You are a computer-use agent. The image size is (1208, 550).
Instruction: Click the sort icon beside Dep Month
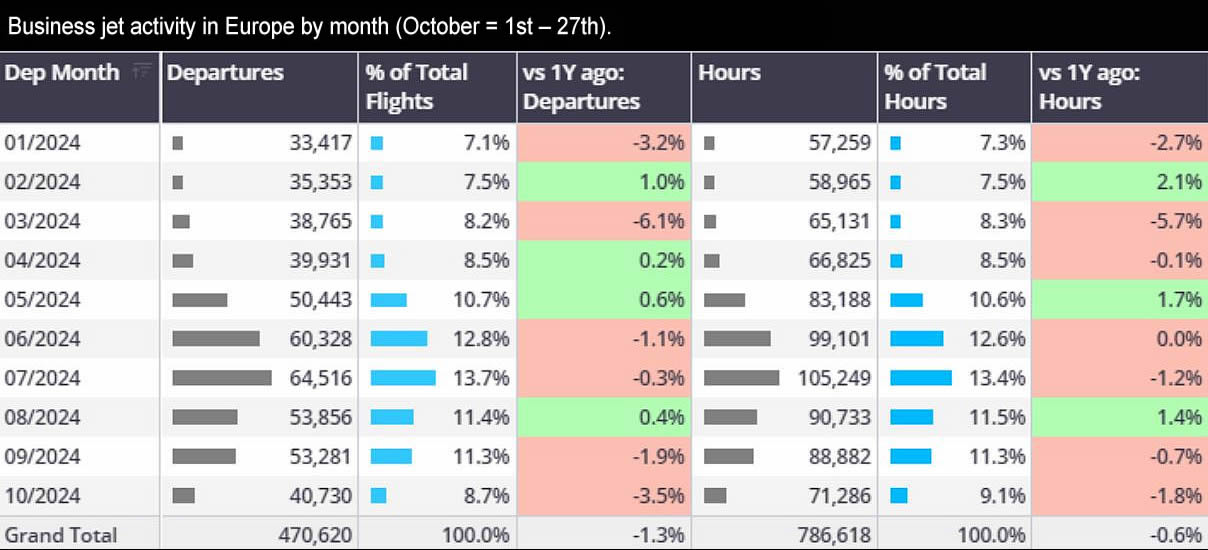click(x=142, y=70)
